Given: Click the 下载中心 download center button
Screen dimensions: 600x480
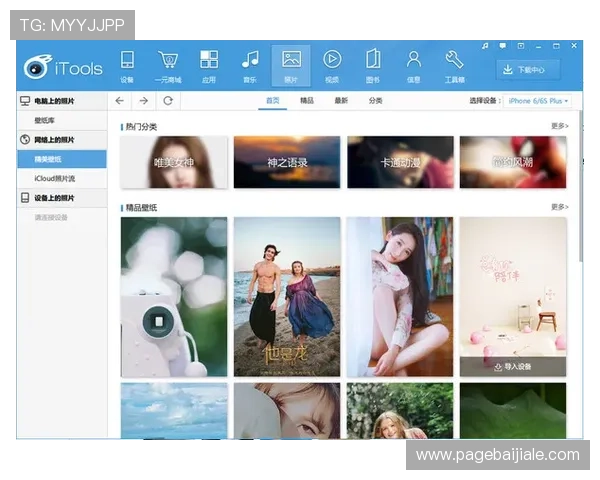Looking at the screenshot, I should (527, 70).
